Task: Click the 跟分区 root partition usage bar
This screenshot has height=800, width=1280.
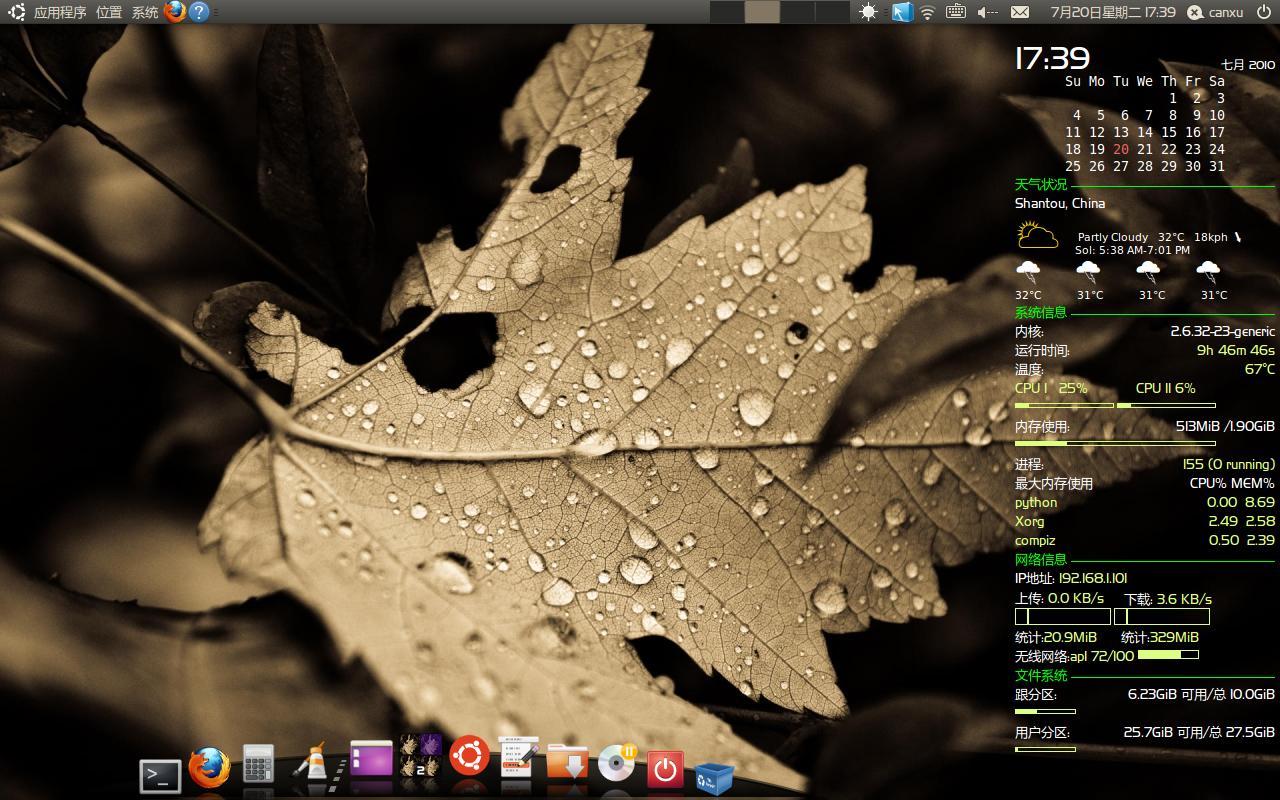Action: point(1045,712)
